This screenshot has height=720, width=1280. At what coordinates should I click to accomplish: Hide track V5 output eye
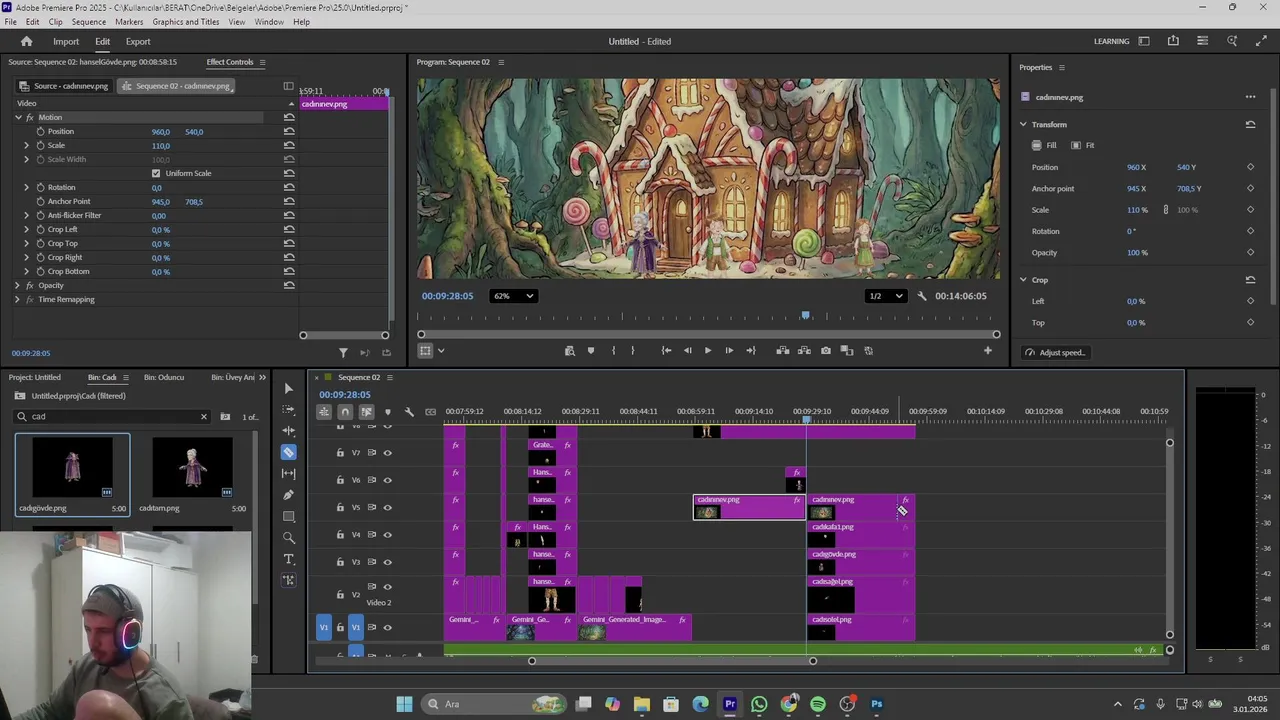point(387,507)
